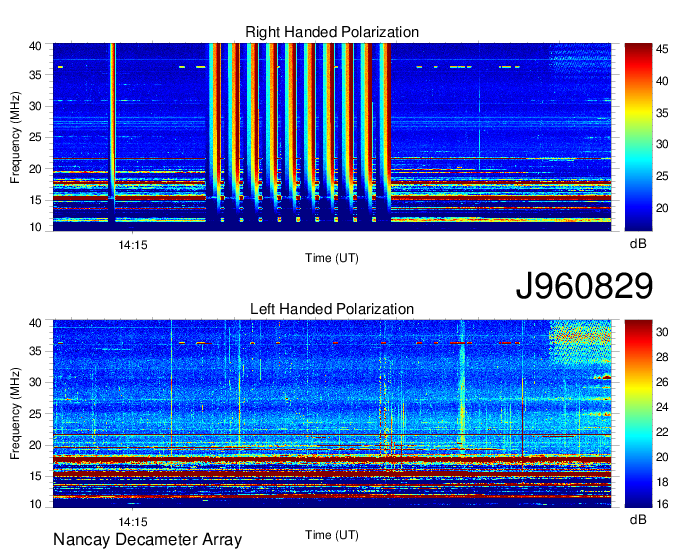Click the '16' label on the lower color bar
Viewport: 680px width, 552px height.
tap(662, 504)
